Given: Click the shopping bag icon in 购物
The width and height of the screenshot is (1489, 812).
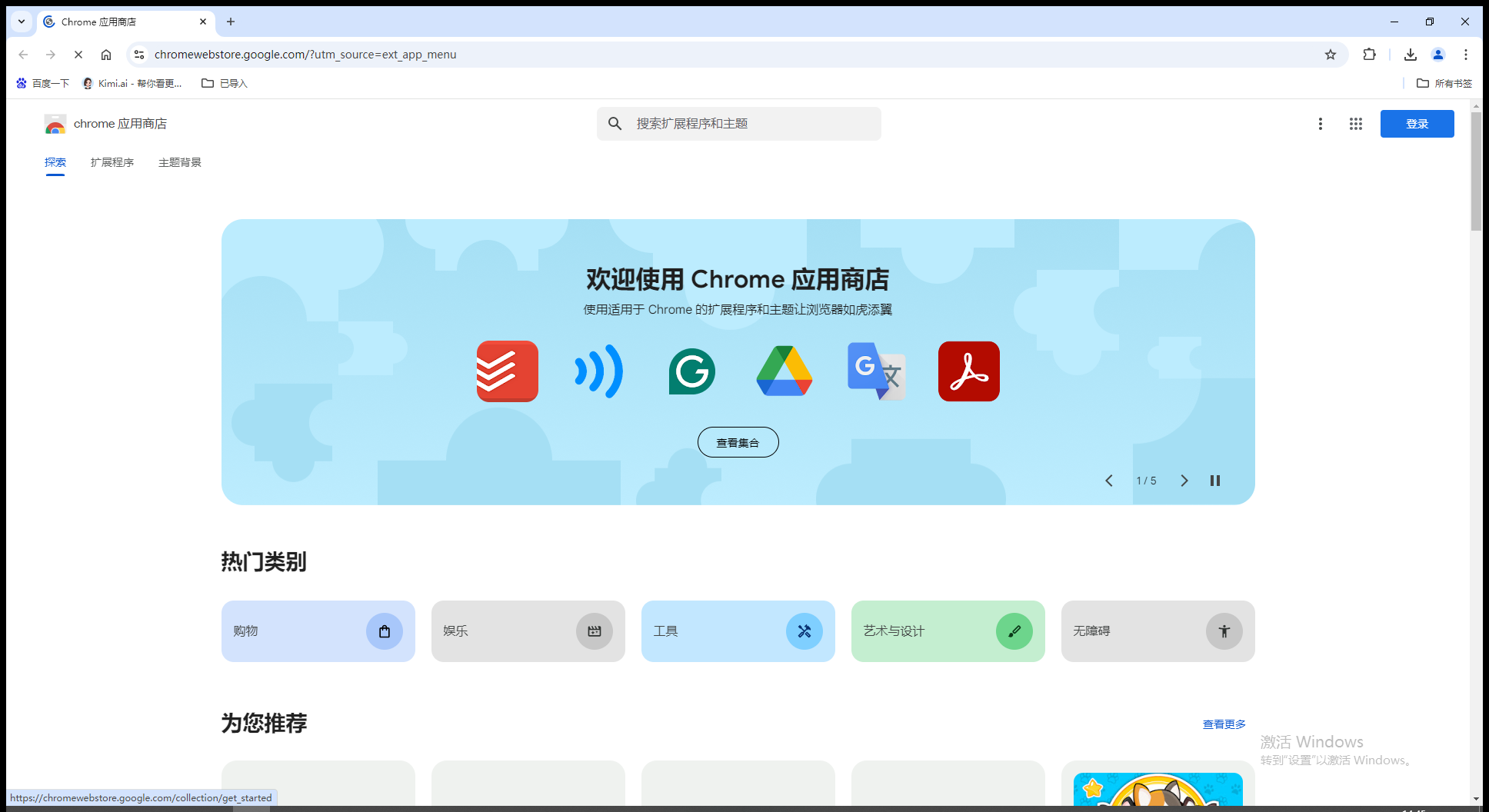Looking at the screenshot, I should [385, 631].
